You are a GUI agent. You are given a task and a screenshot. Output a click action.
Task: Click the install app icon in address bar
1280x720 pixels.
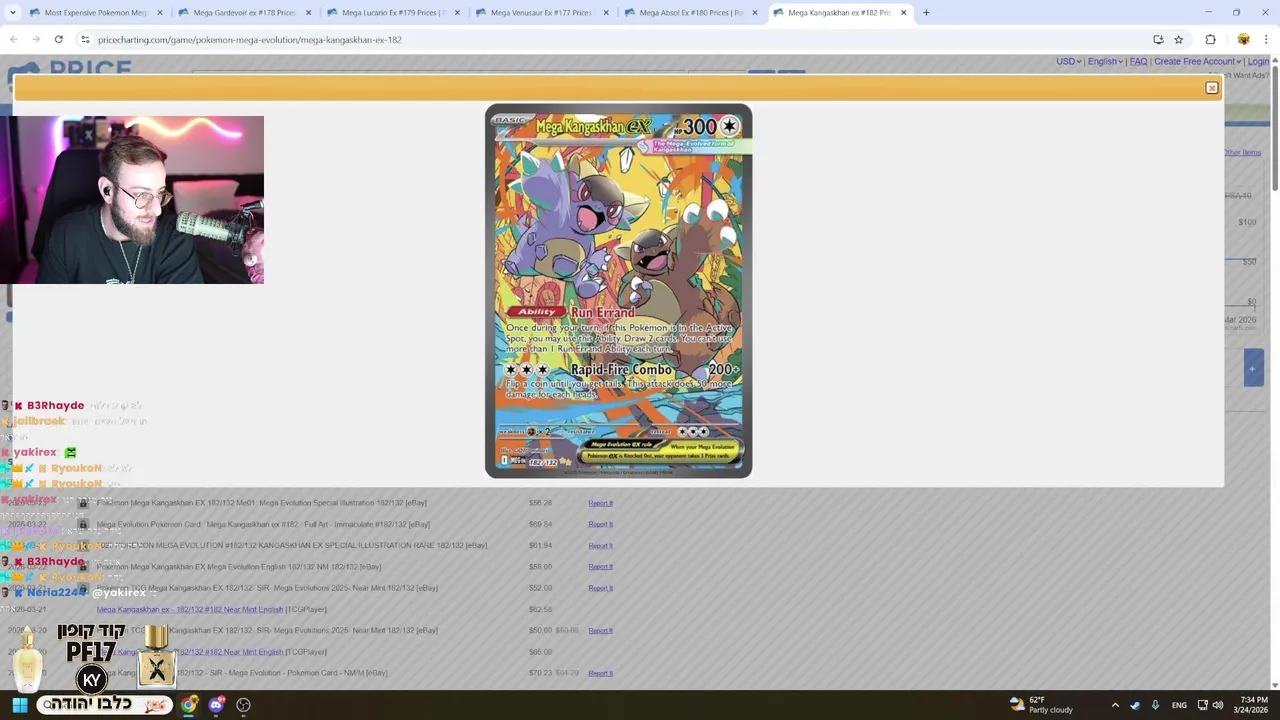(x=1158, y=39)
